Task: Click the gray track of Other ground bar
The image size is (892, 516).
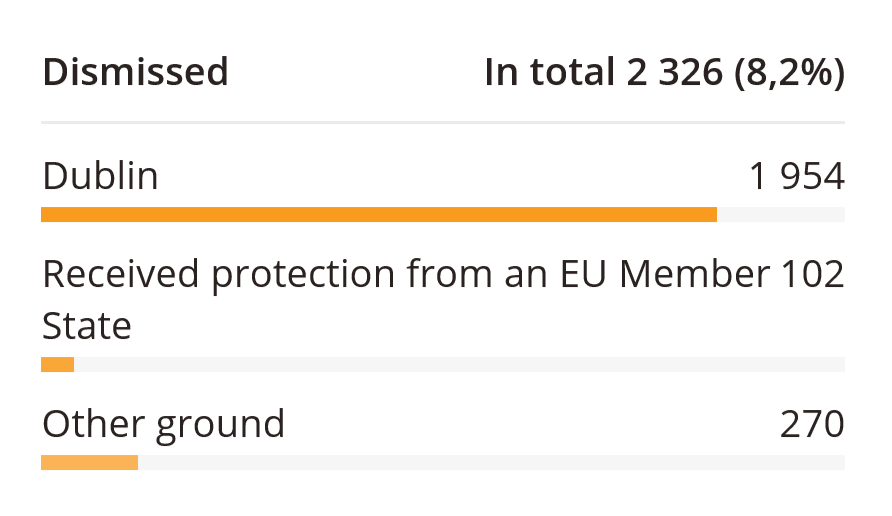Action: (490, 462)
